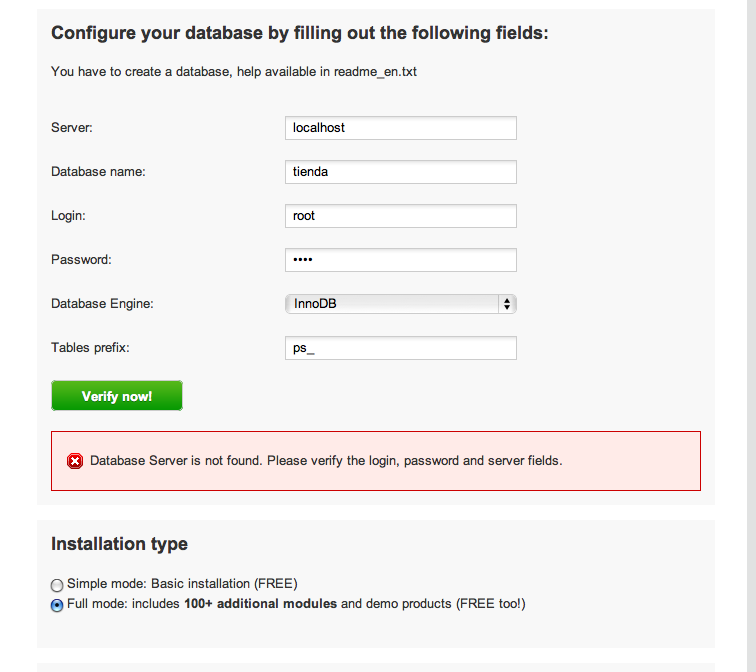Click the readme_en.txt help text line
The width and height of the screenshot is (756, 672).
pos(233,72)
